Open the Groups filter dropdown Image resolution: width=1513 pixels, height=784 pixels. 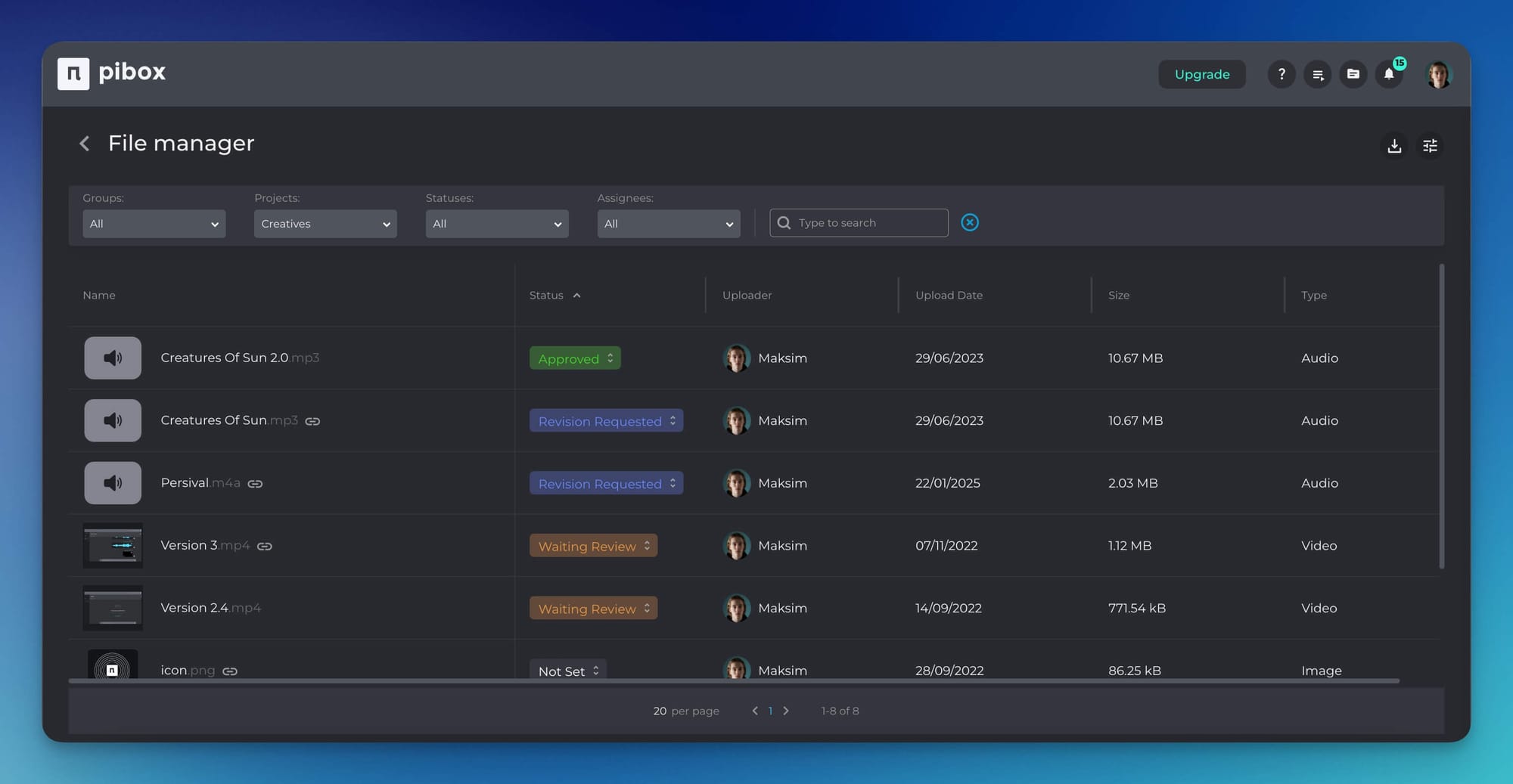[154, 224]
